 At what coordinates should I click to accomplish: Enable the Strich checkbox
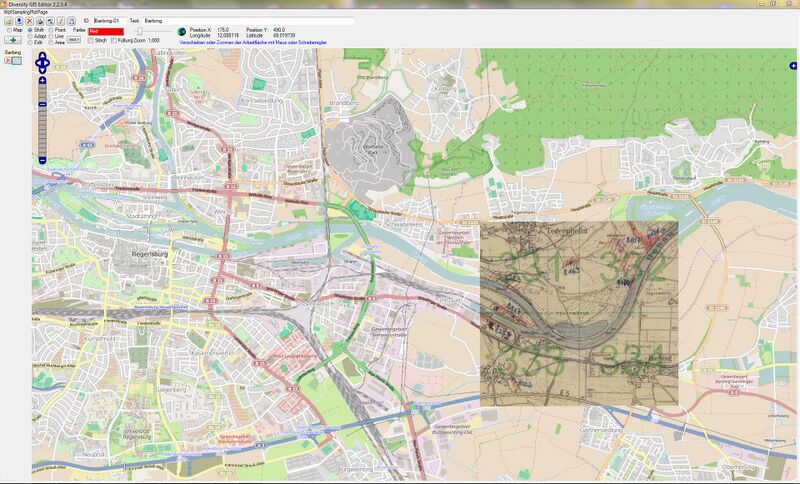[x=90, y=40]
